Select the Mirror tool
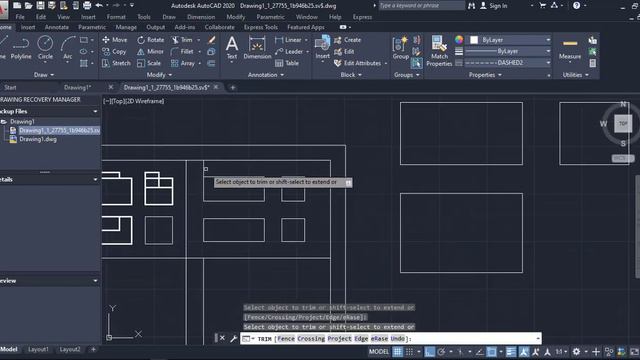This screenshot has height=360, width=640. point(150,51)
